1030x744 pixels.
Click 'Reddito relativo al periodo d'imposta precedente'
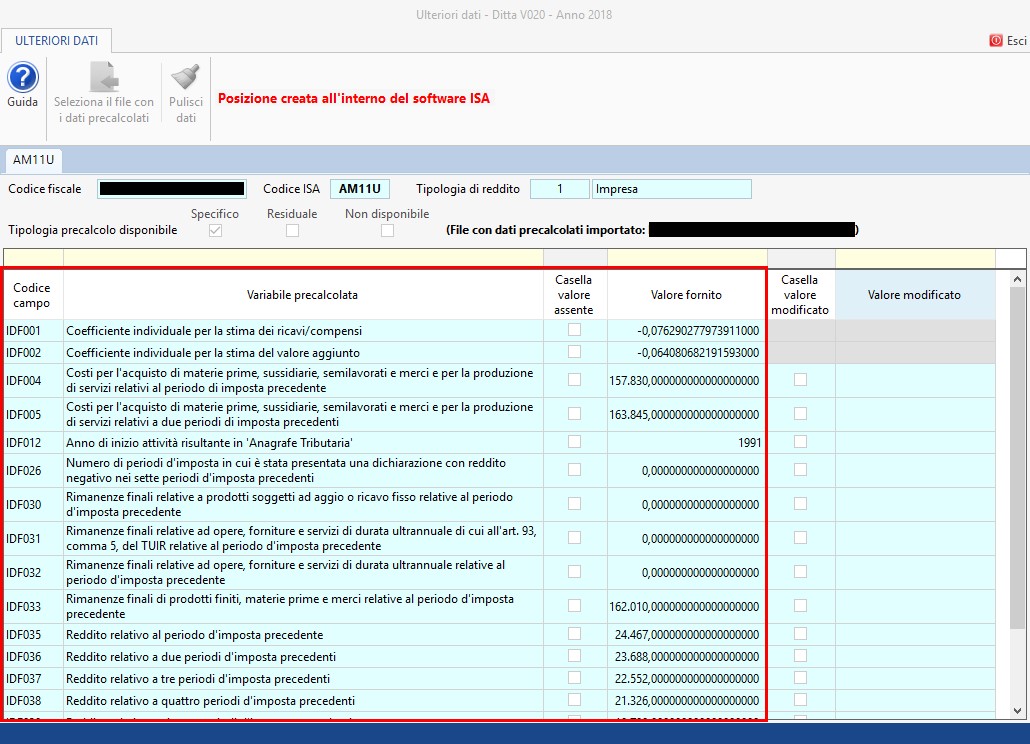pos(194,635)
